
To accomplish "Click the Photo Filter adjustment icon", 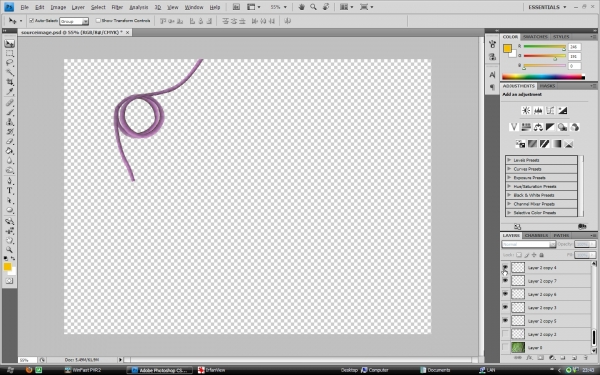I will click(562, 127).
